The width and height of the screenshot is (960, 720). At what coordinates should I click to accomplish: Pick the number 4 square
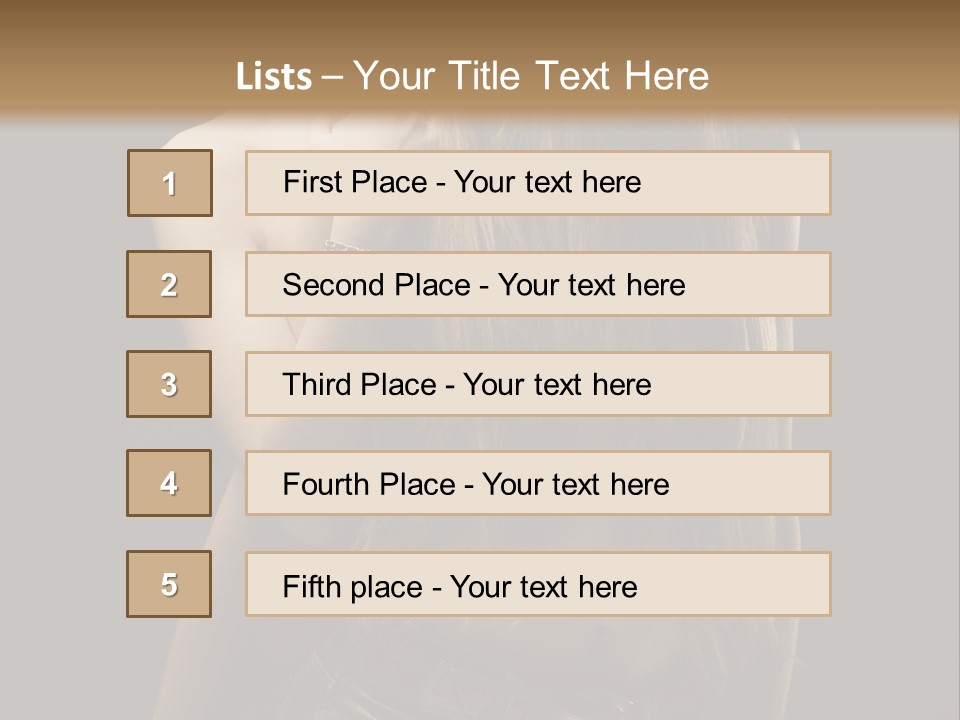coord(169,483)
